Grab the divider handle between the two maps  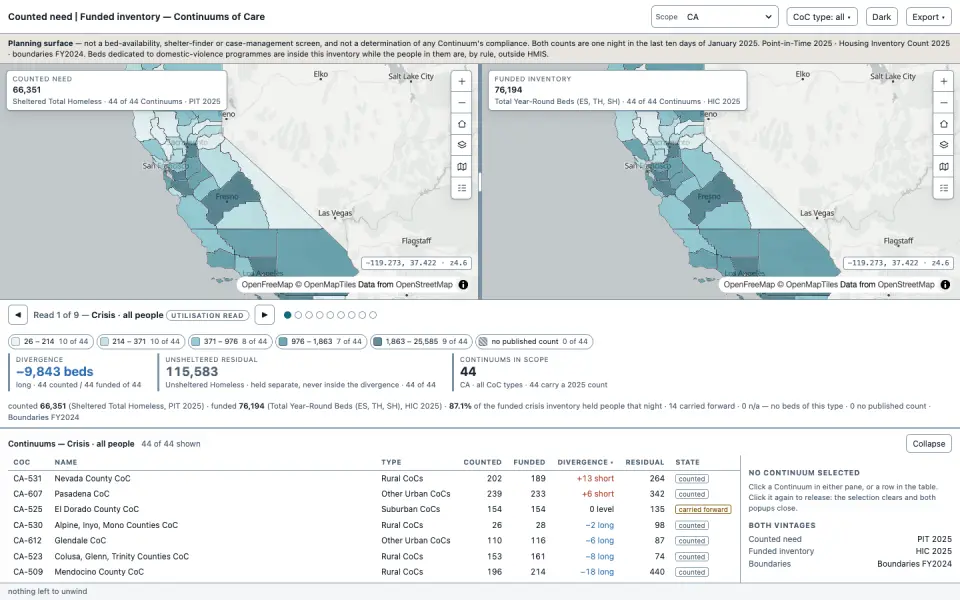(x=480, y=182)
